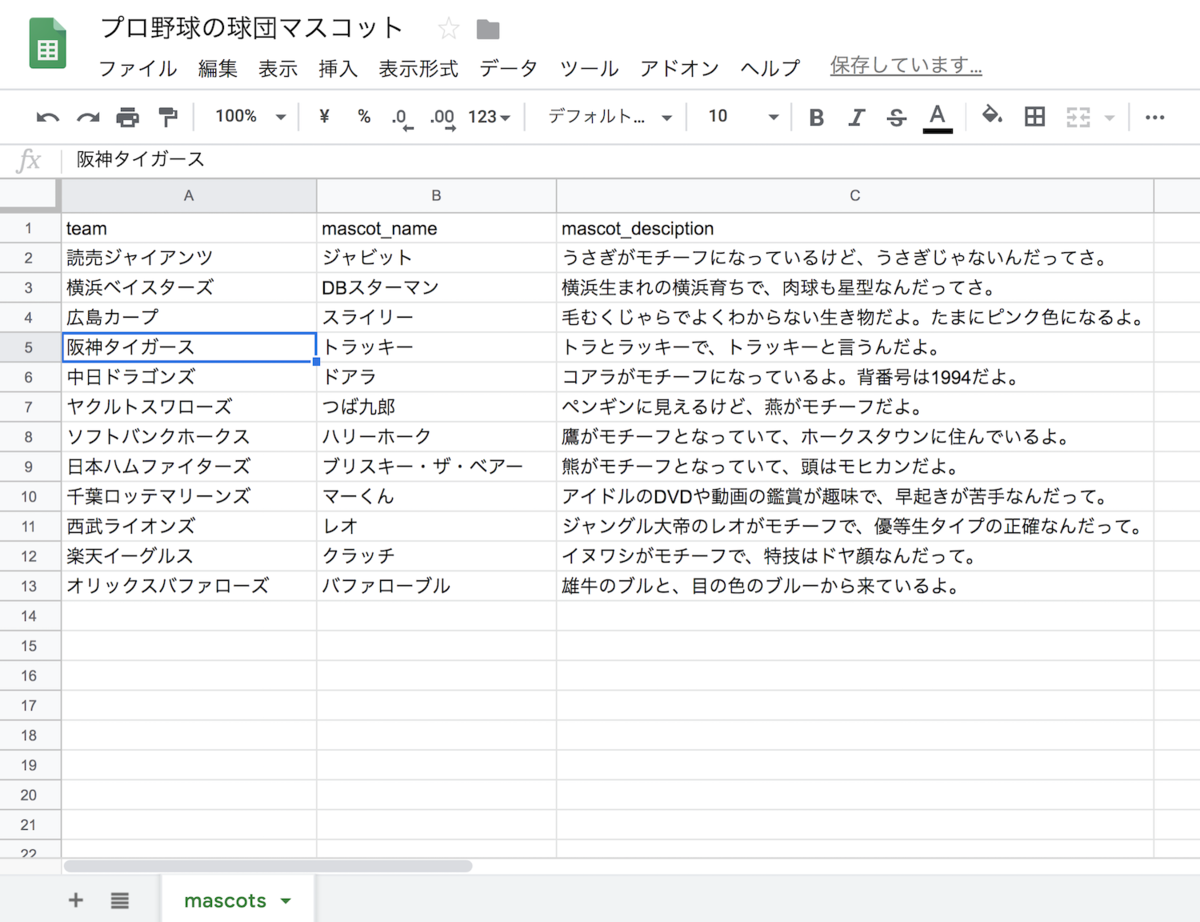
Task: Click the 保存しています status link
Action: click(x=906, y=66)
